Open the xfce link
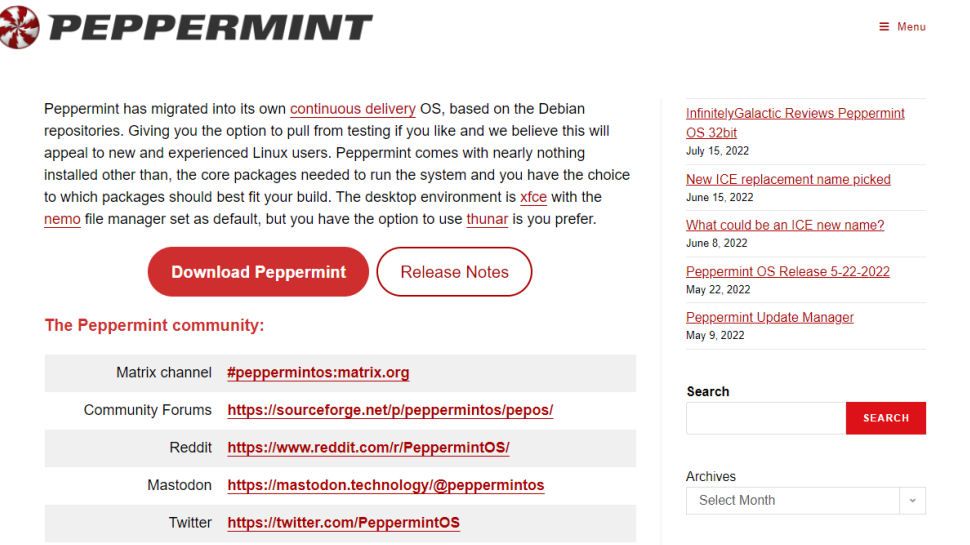Screen dimensions: 970x545 click(x=533, y=198)
